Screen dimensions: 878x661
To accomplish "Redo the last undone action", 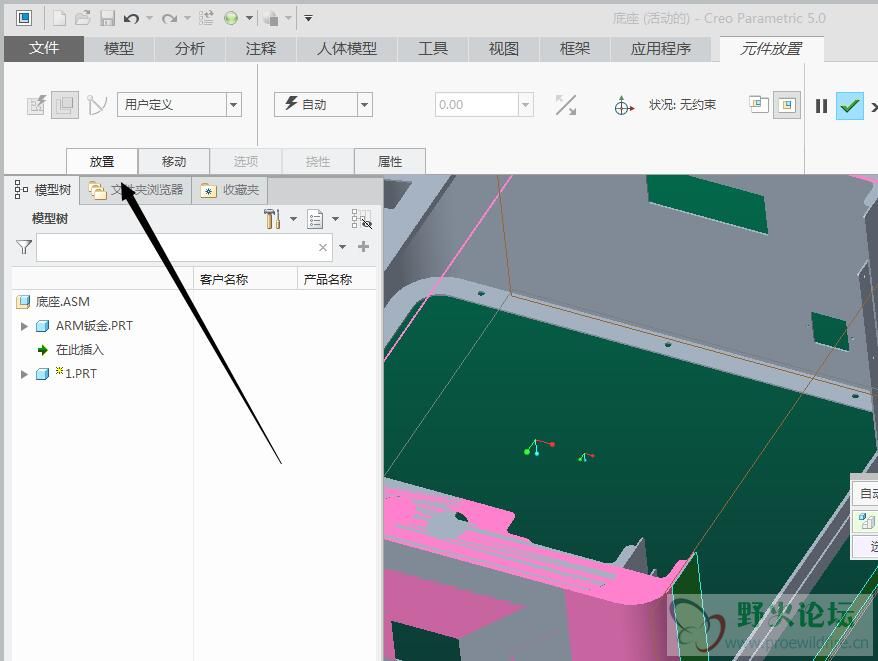I will tap(169, 18).
